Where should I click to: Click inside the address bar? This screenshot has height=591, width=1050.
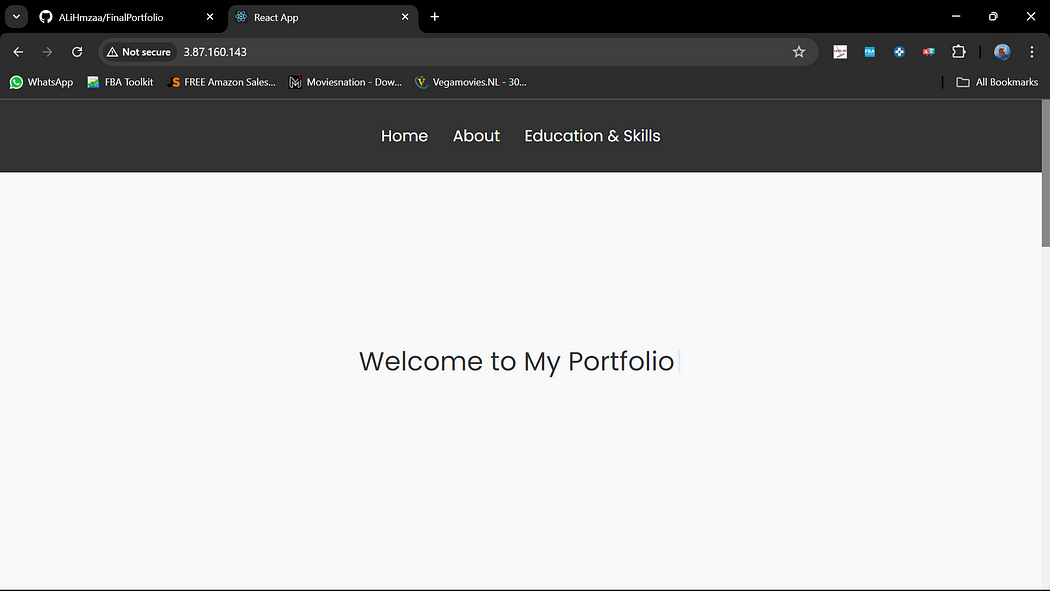[x=400, y=52]
